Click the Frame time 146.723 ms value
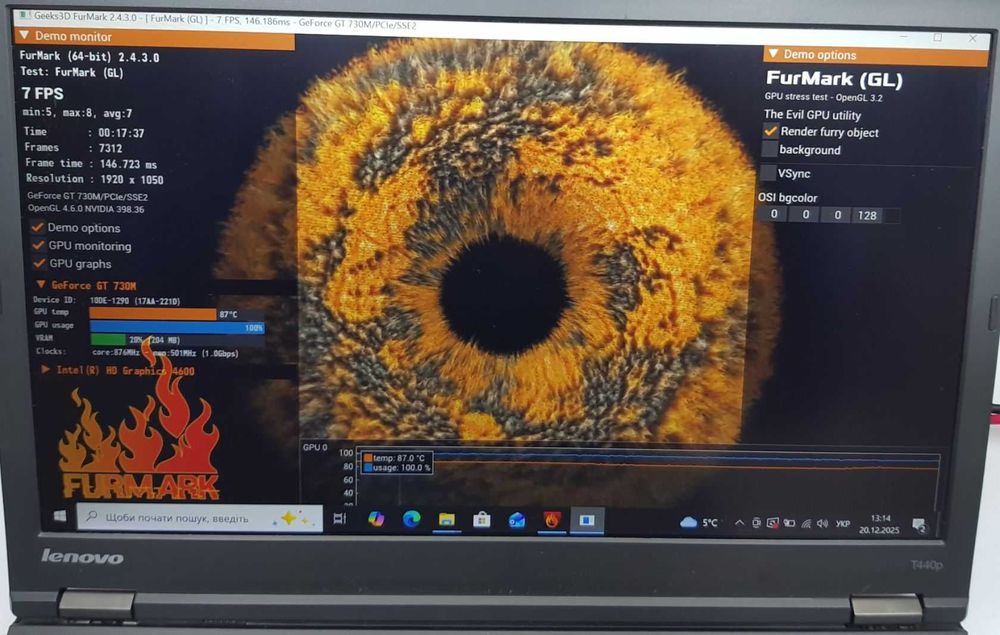This screenshot has width=1000, height=635. [x=128, y=164]
